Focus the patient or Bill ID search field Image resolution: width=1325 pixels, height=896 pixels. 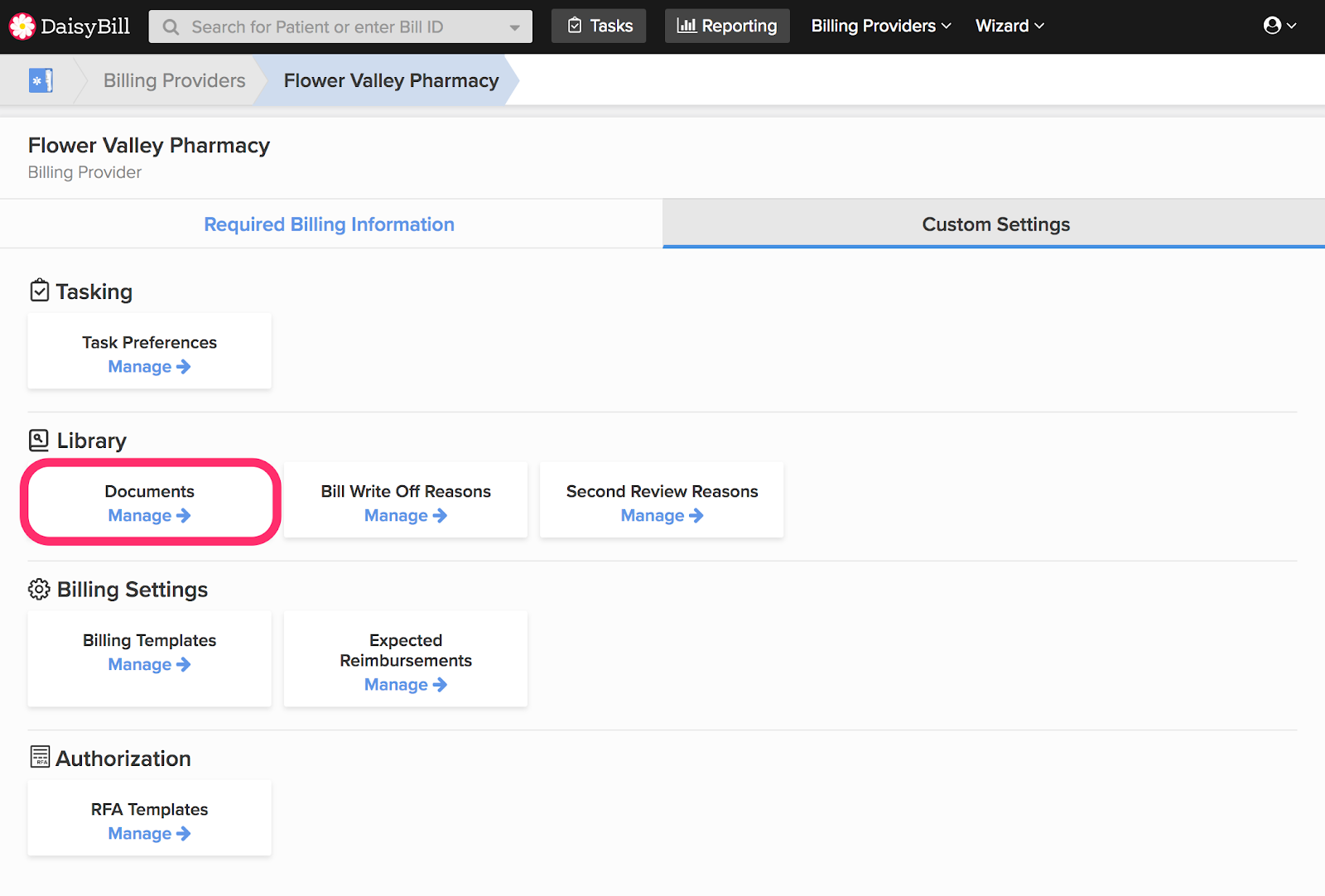(x=340, y=26)
